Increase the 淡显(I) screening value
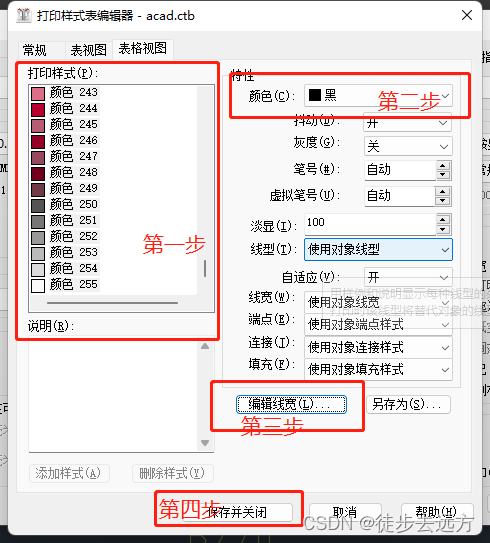The width and height of the screenshot is (490, 543). (443, 219)
